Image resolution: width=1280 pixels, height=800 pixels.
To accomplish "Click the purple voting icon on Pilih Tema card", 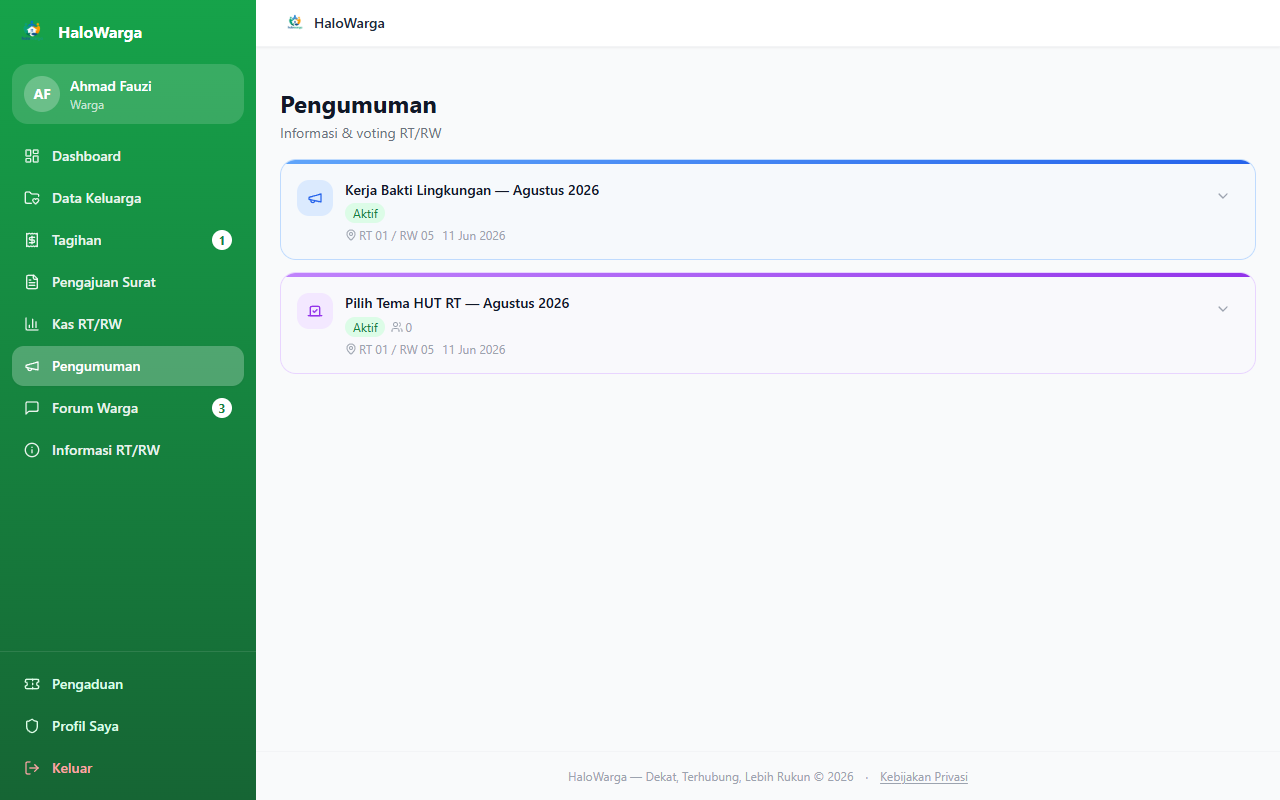I will click(x=315, y=311).
